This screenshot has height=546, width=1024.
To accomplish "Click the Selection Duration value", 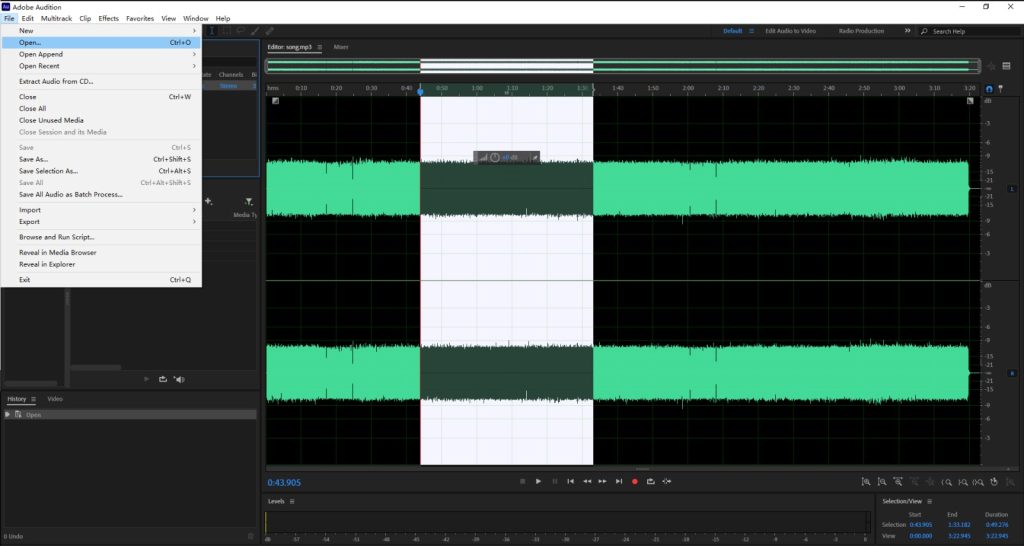I will [x=997, y=524].
